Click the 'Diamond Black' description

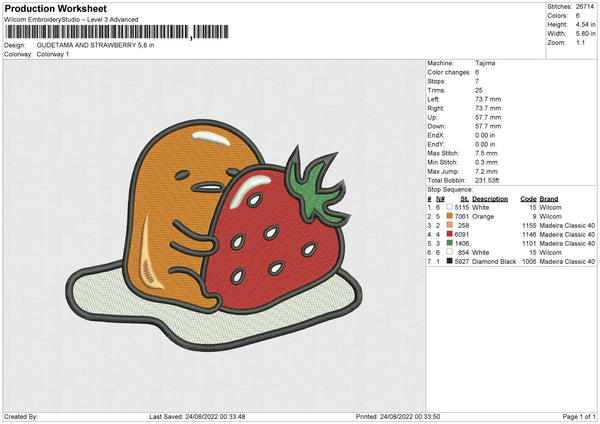click(494, 262)
